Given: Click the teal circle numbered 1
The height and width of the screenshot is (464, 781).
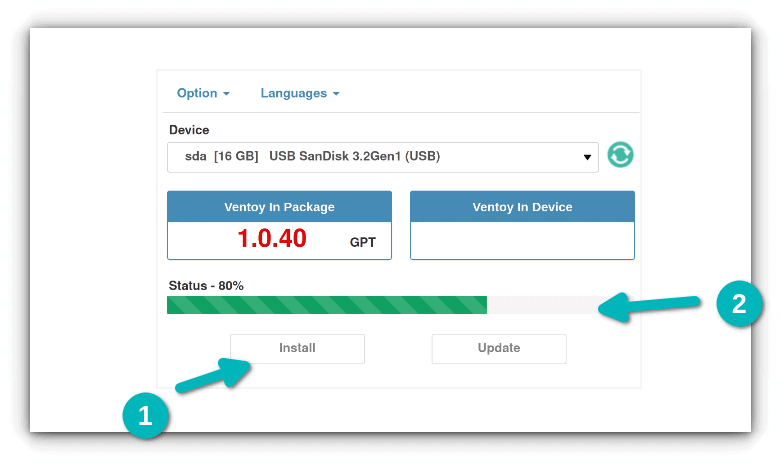Looking at the screenshot, I should (x=146, y=416).
